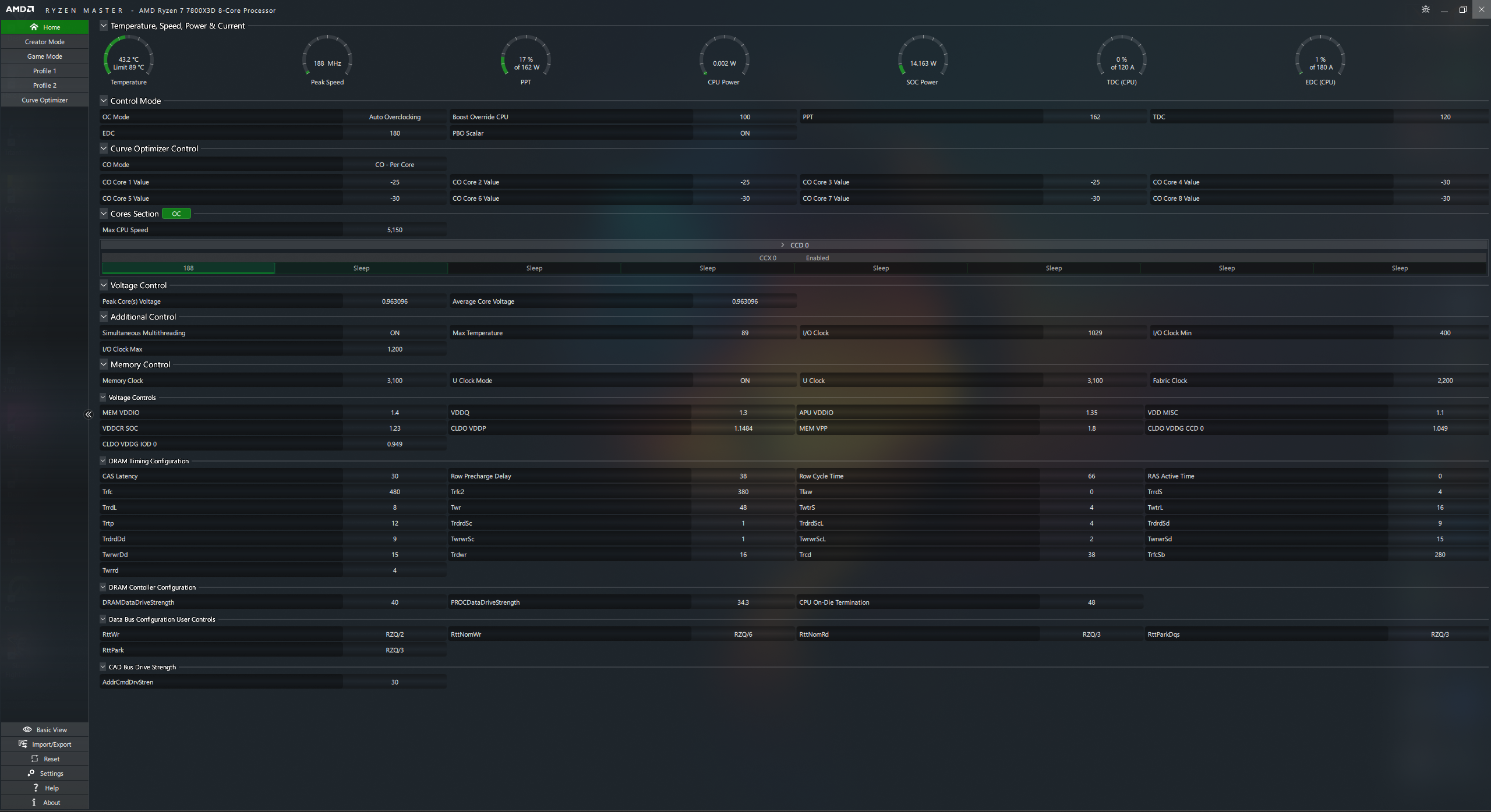Collapse Curve Optimizer Control section
Viewport: 1491px width, 812px height.
(104, 148)
